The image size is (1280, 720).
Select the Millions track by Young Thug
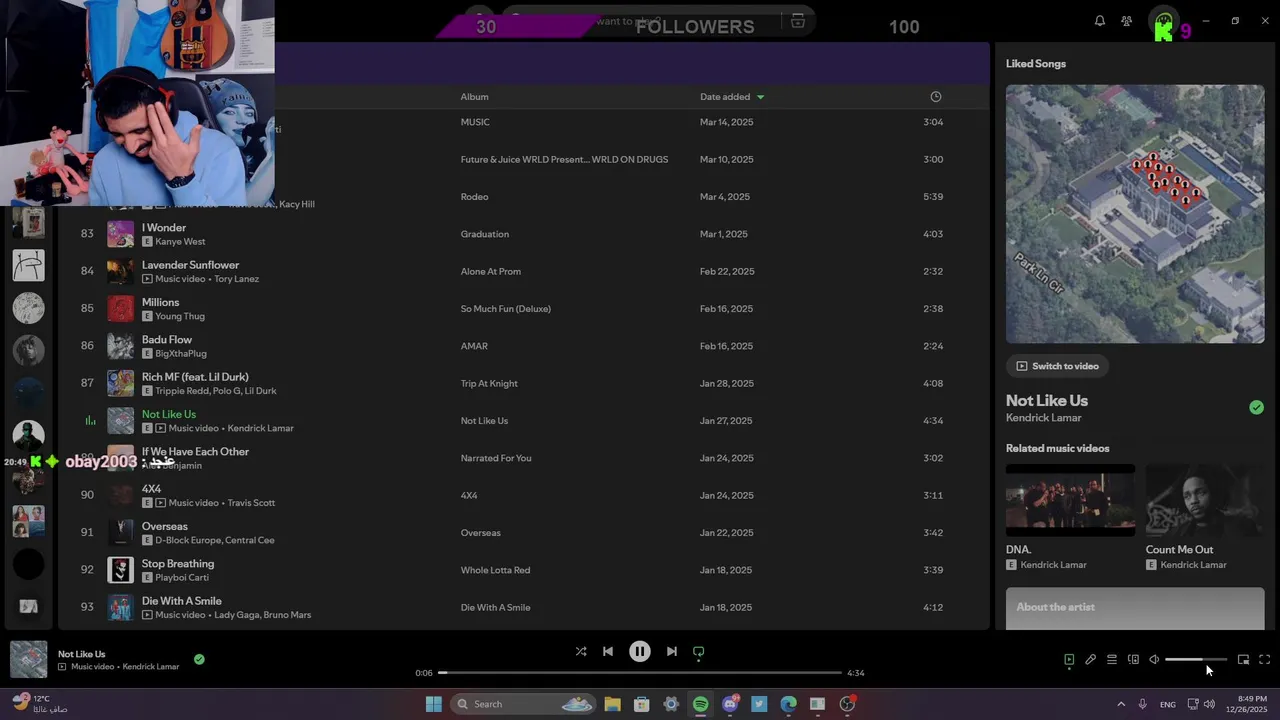click(x=524, y=309)
